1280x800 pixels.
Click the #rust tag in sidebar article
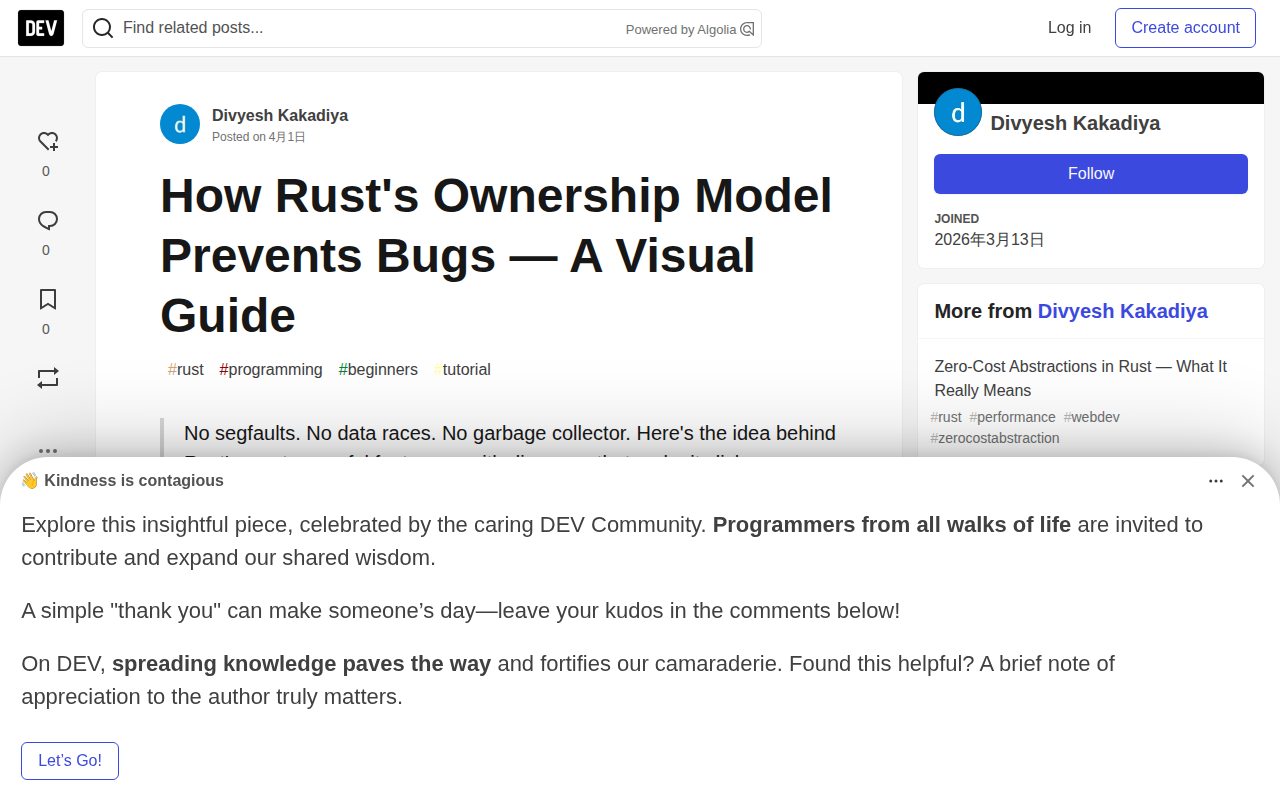[x=946, y=417]
